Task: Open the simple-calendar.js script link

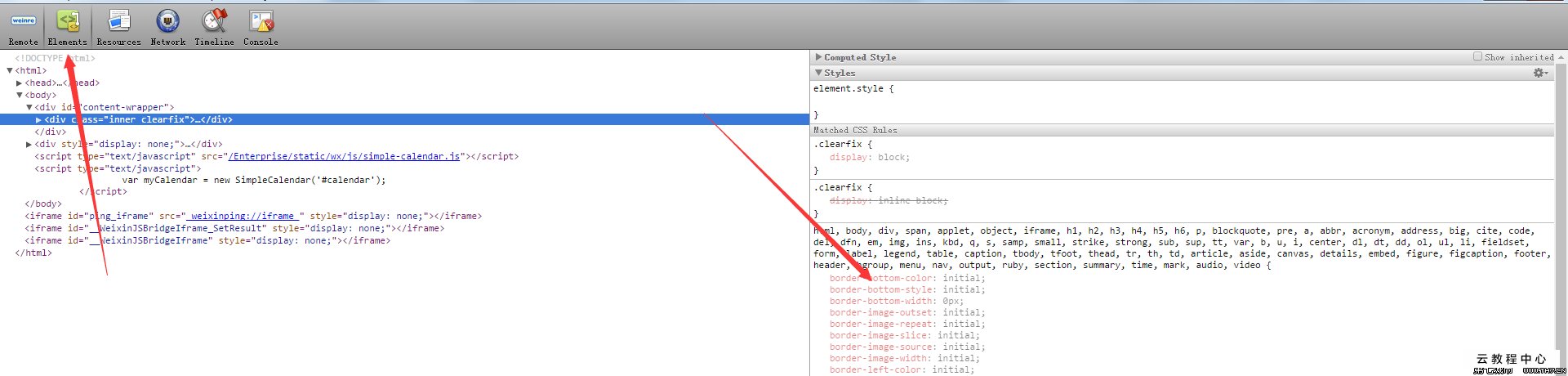Action: 344,156
